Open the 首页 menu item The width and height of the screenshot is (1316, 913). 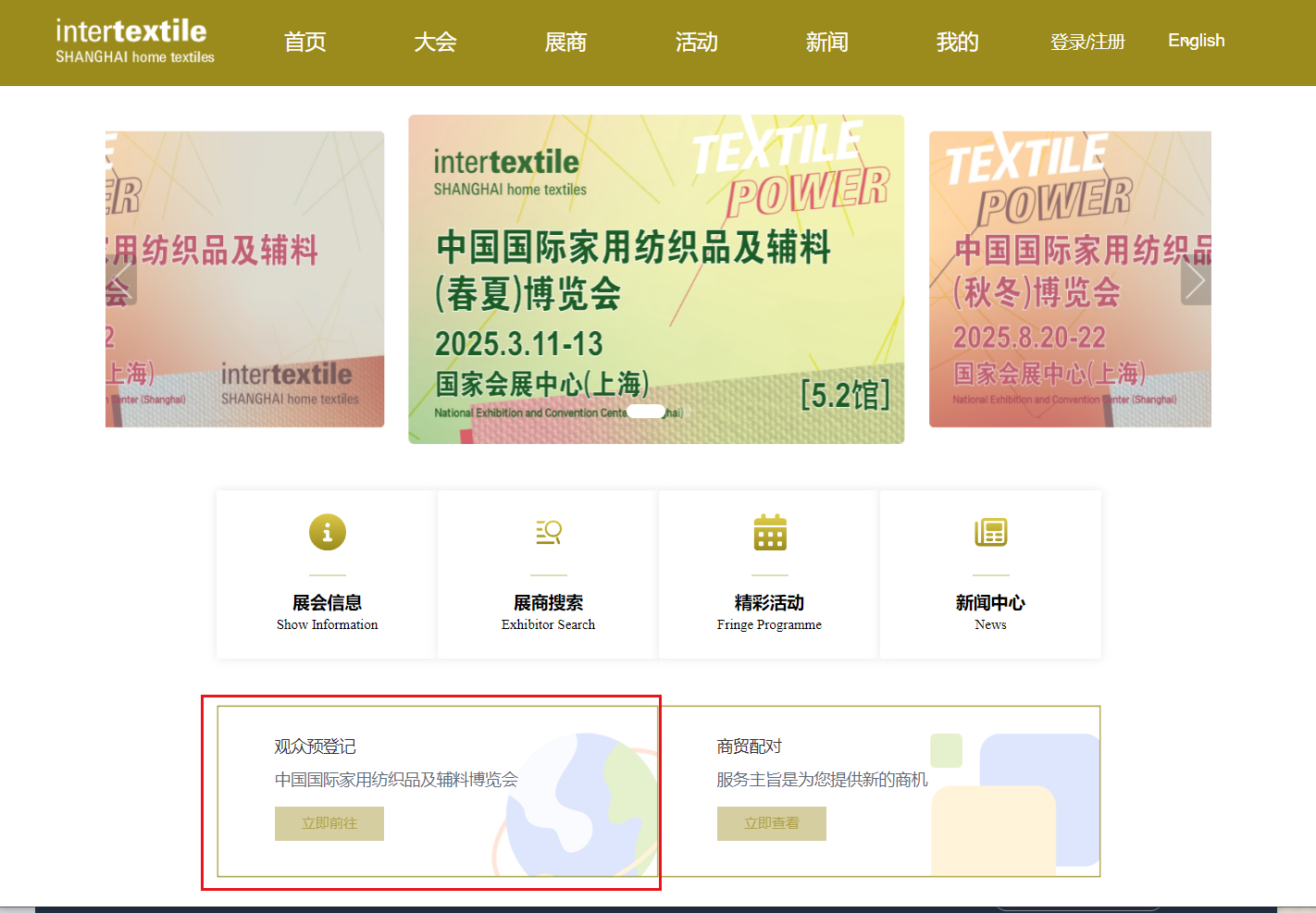304,42
